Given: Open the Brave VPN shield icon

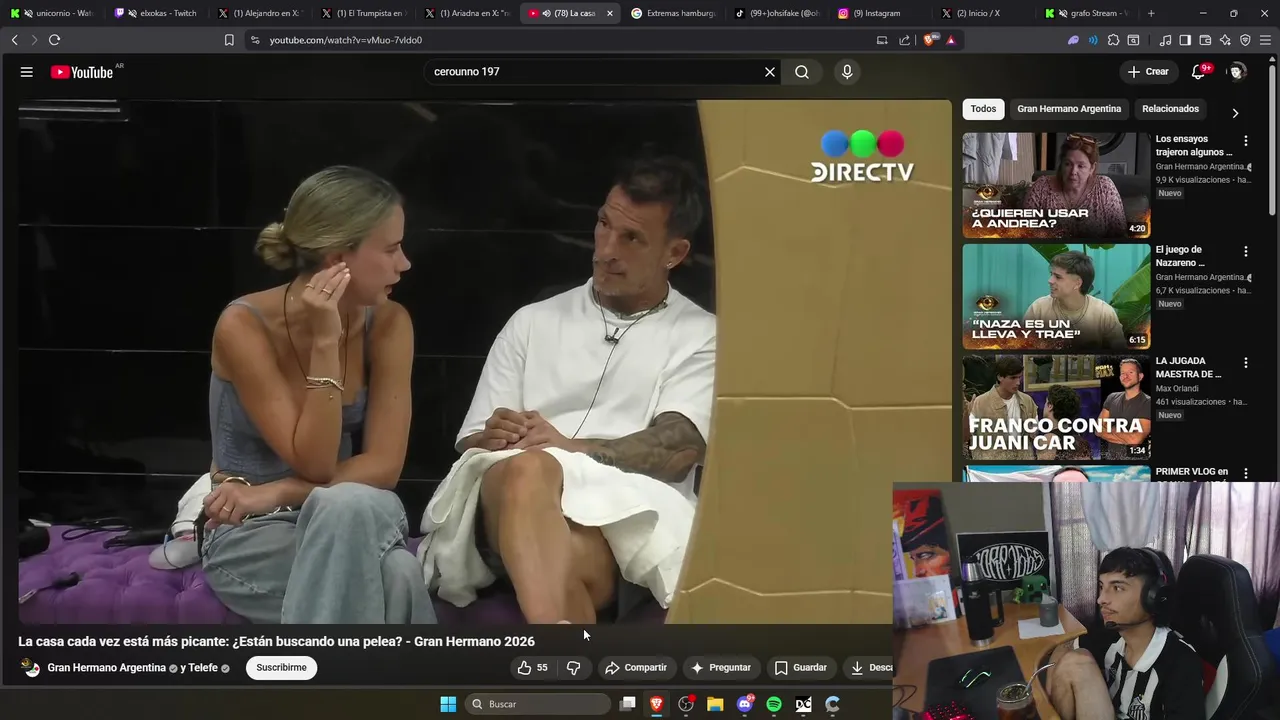Looking at the screenshot, I should pyautogui.click(x=1245, y=40).
